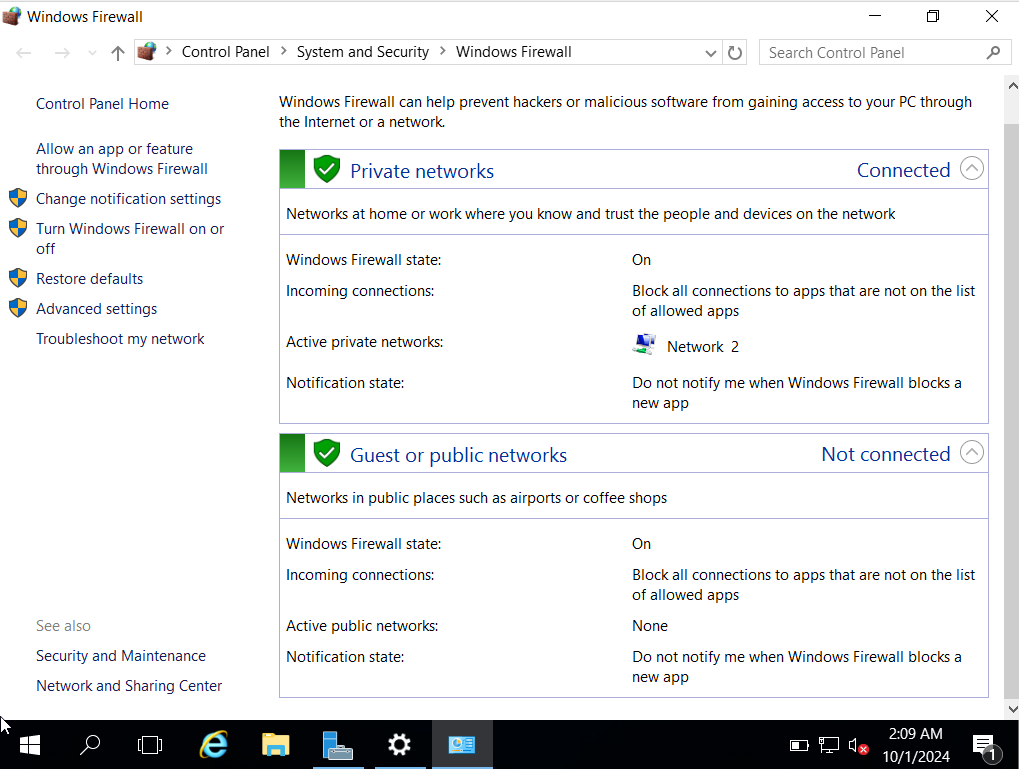Click the Restore defaults link
Image resolution: width=1019 pixels, height=769 pixels.
[89, 279]
